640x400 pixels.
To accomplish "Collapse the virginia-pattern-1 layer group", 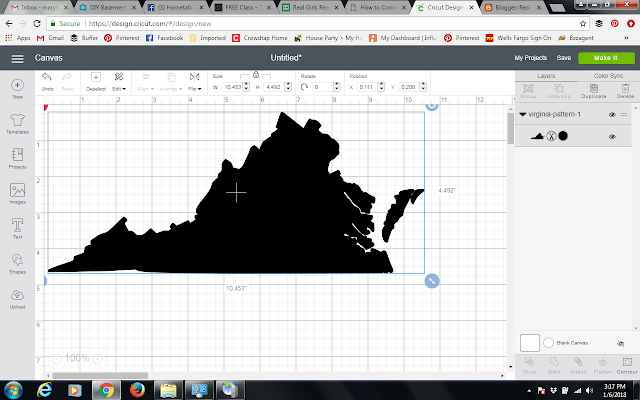I will (x=522, y=115).
